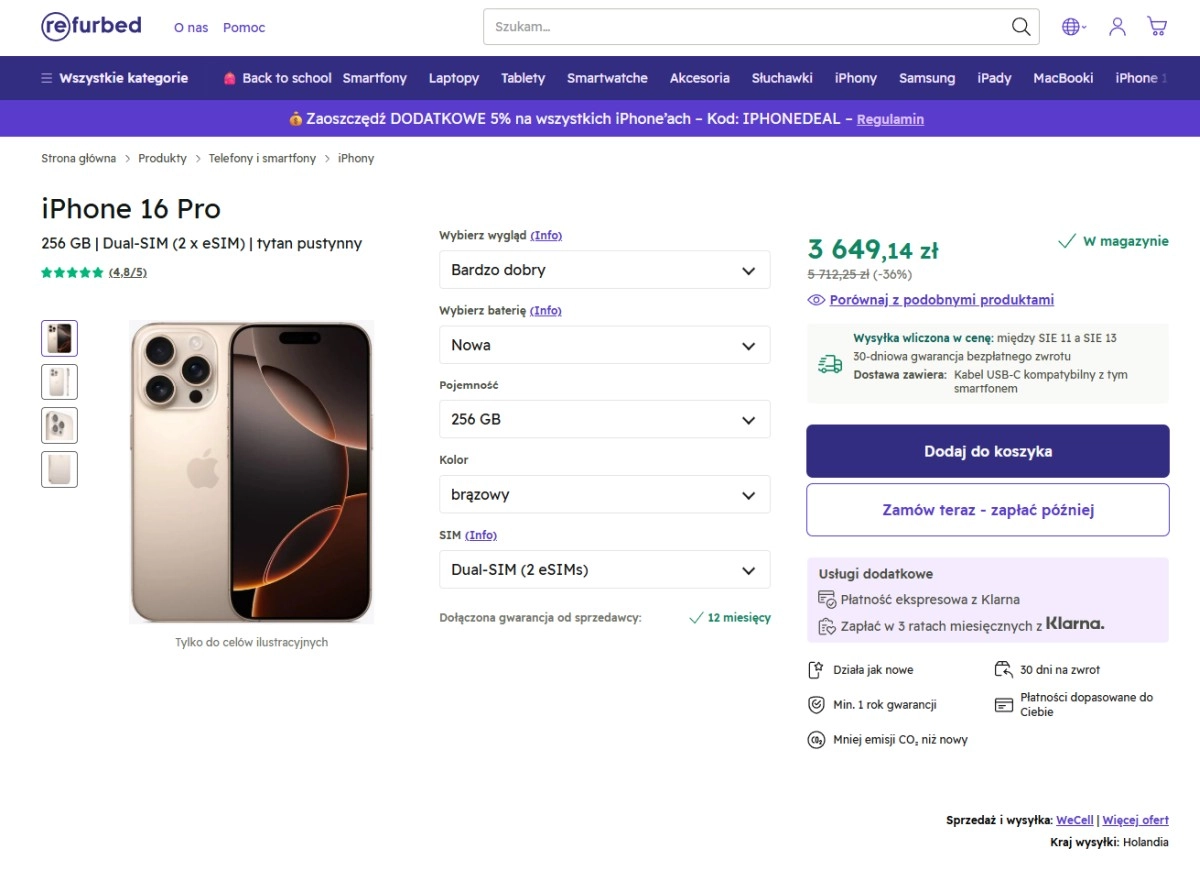This screenshot has width=1200, height=870.
Task: Click the refurbed logo
Action: click(91, 26)
